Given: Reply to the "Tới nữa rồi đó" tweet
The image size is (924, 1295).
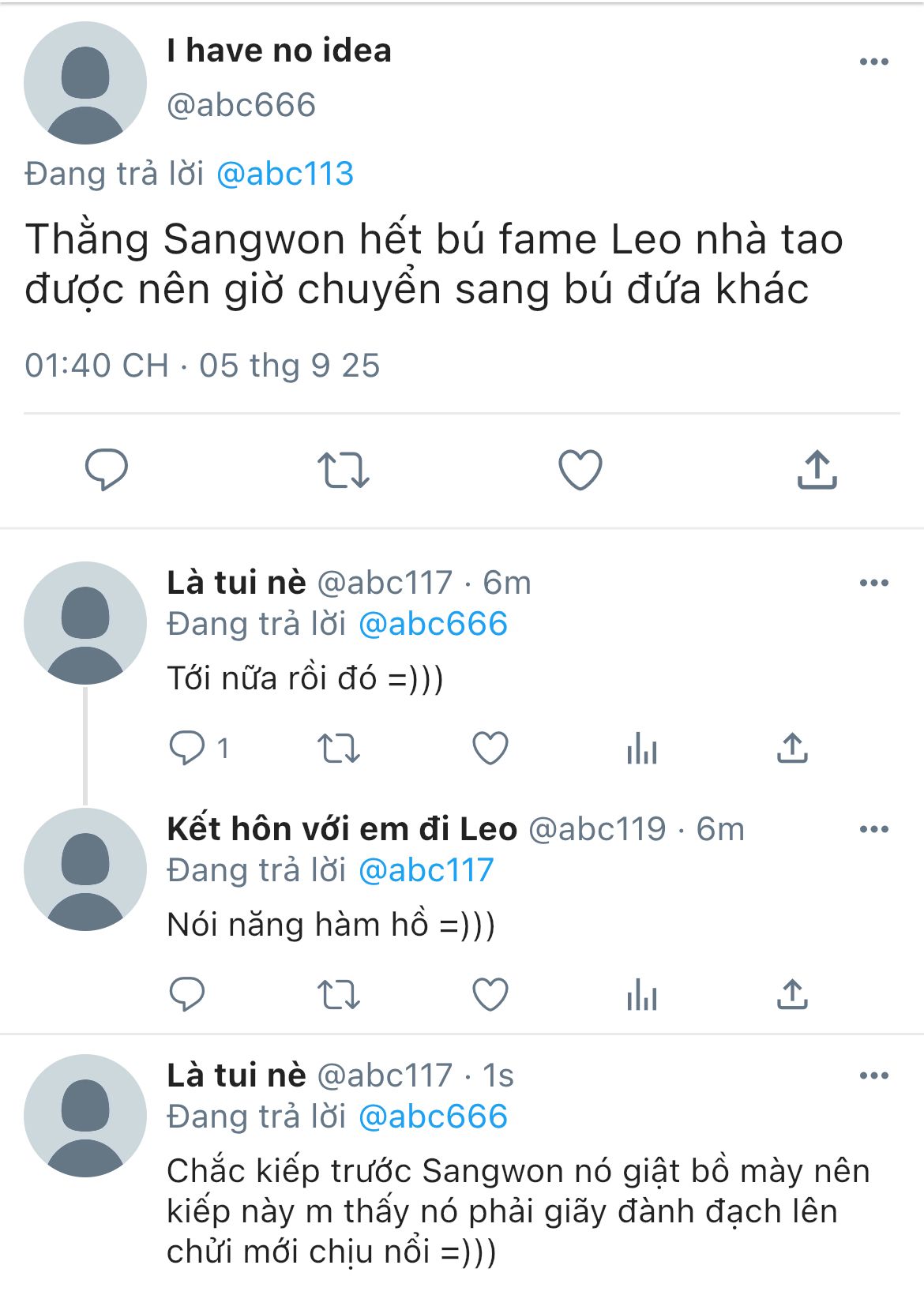Looking at the screenshot, I should pyautogui.click(x=187, y=747).
